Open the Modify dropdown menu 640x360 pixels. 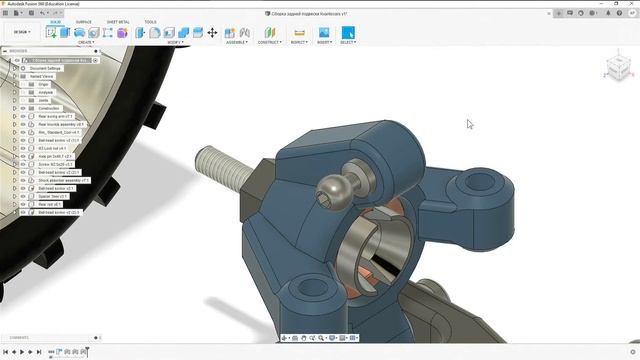tap(176, 42)
